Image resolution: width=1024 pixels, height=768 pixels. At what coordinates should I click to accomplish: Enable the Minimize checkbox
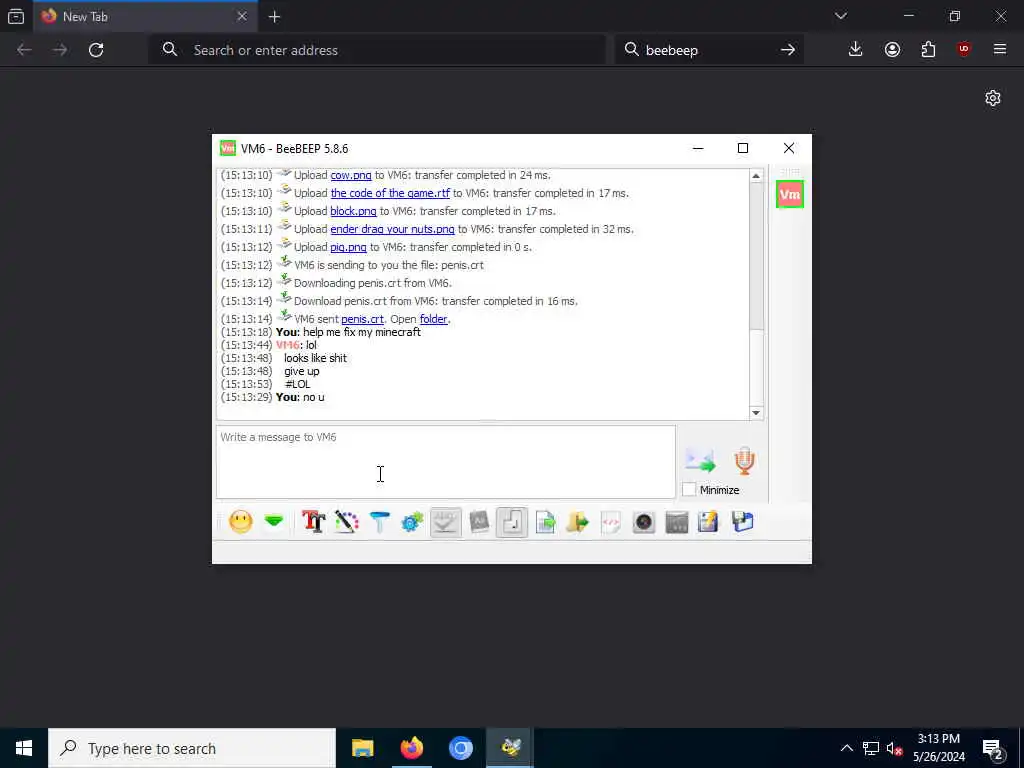coord(689,490)
